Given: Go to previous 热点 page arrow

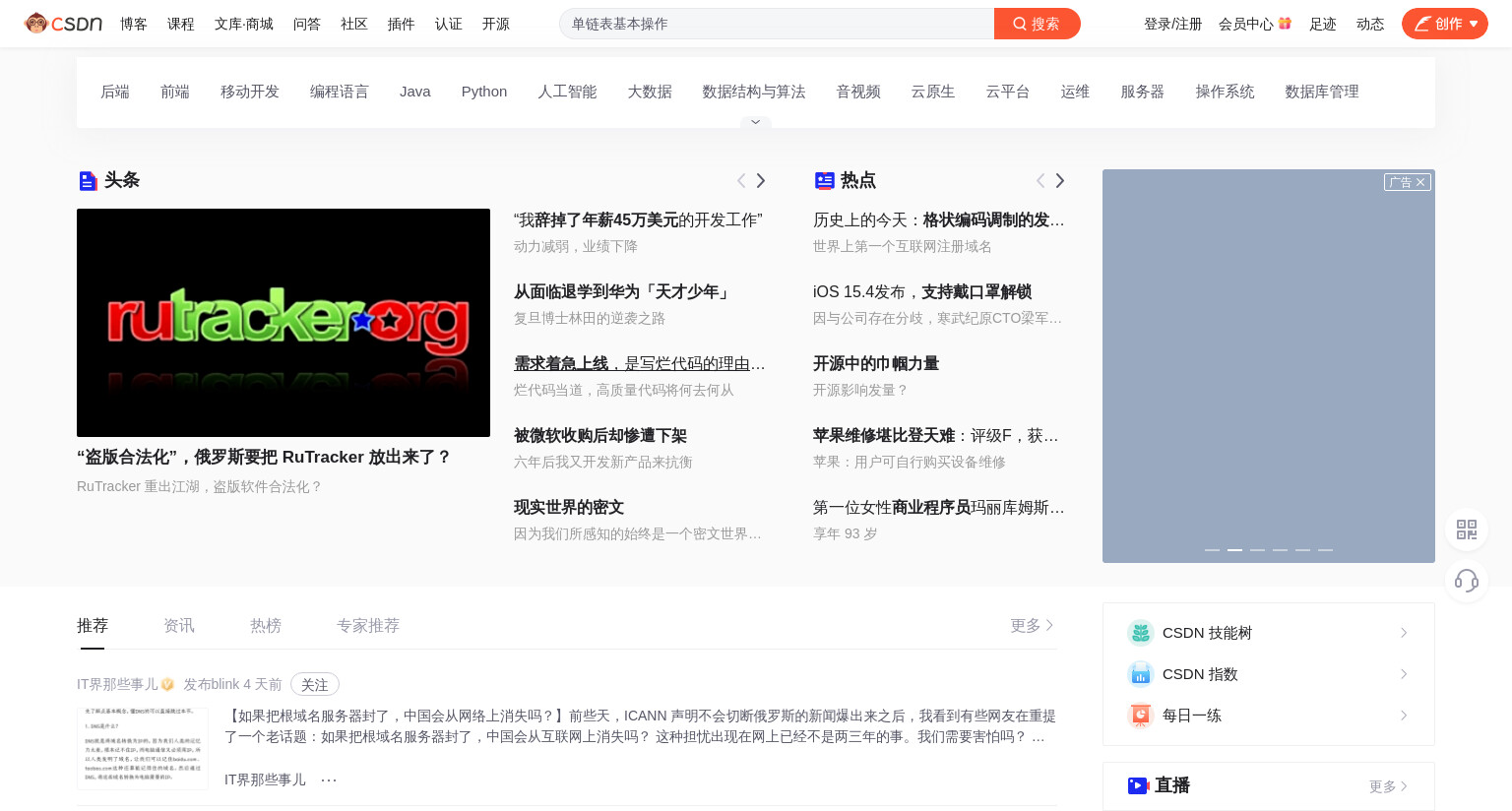Looking at the screenshot, I should pos(1040,180).
